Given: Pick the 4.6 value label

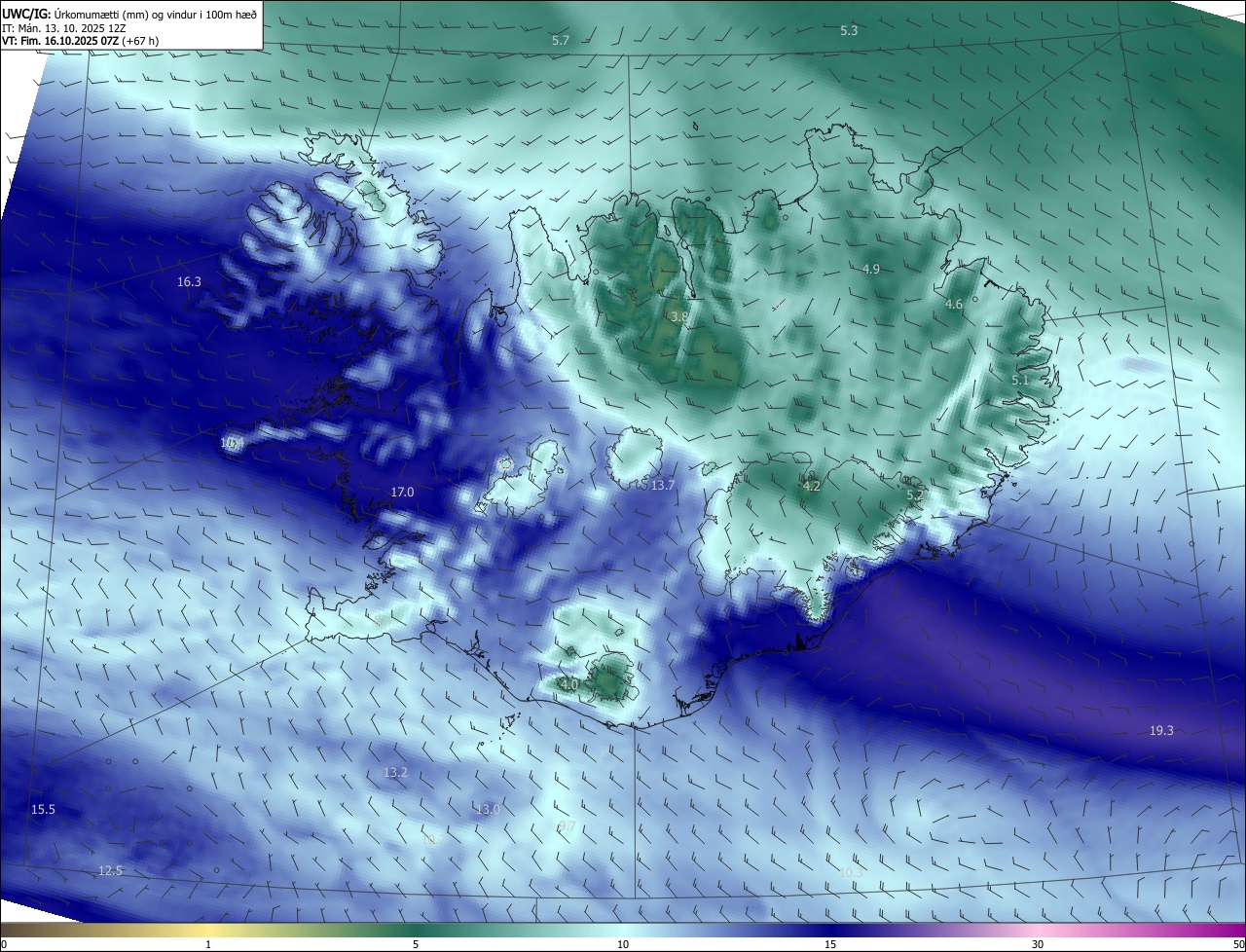Looking at the screenshot, I should click(954, 305).
